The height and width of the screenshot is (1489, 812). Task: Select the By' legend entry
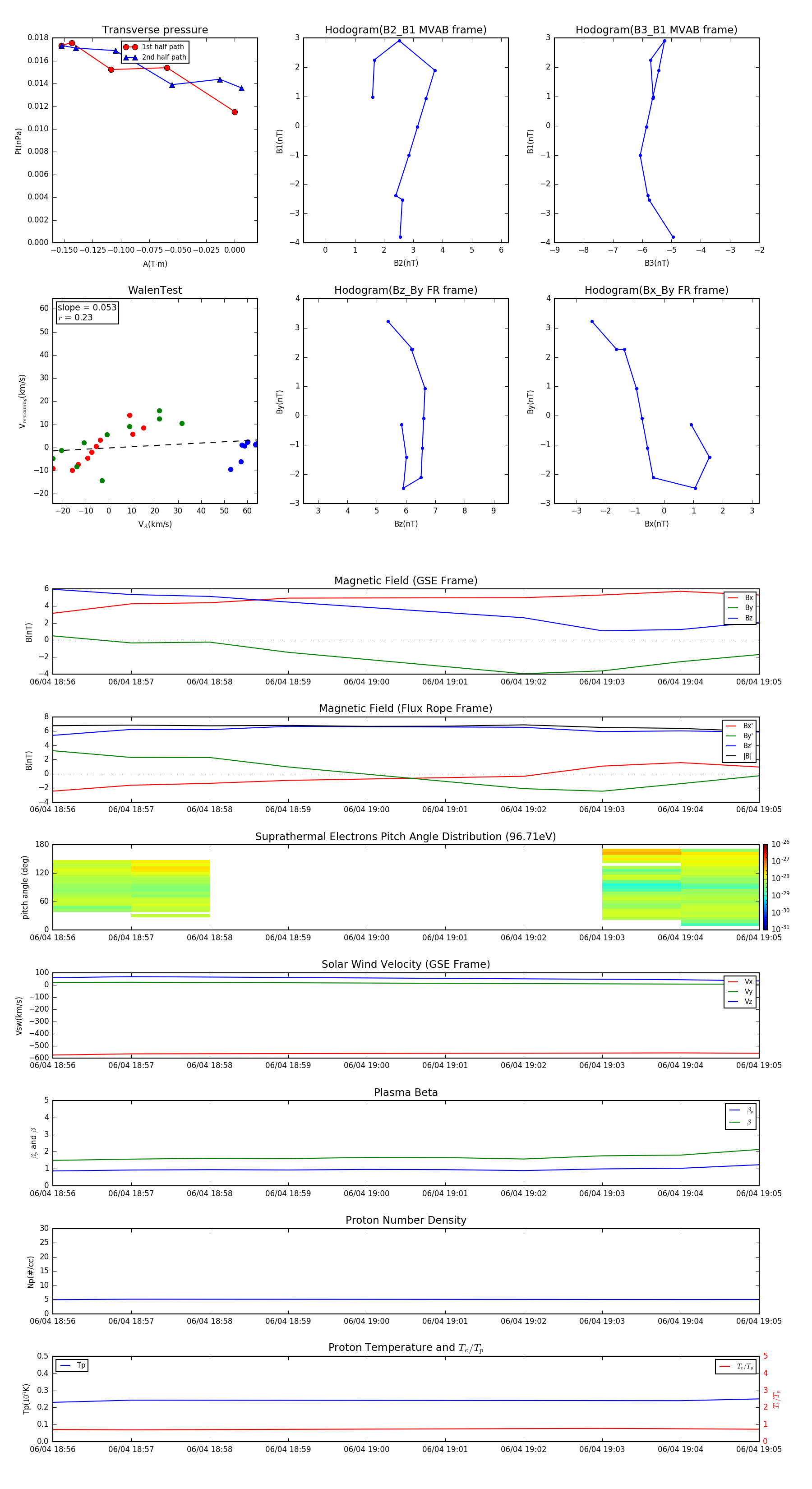pyautogui.click(x=739, y=736)
